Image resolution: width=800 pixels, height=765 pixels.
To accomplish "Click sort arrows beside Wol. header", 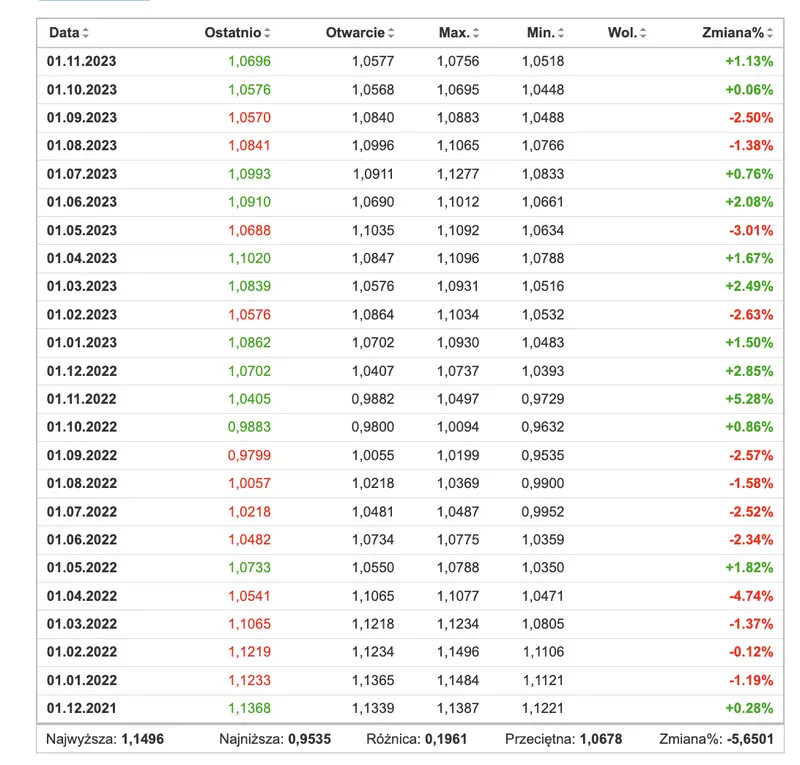I will 643,33.
